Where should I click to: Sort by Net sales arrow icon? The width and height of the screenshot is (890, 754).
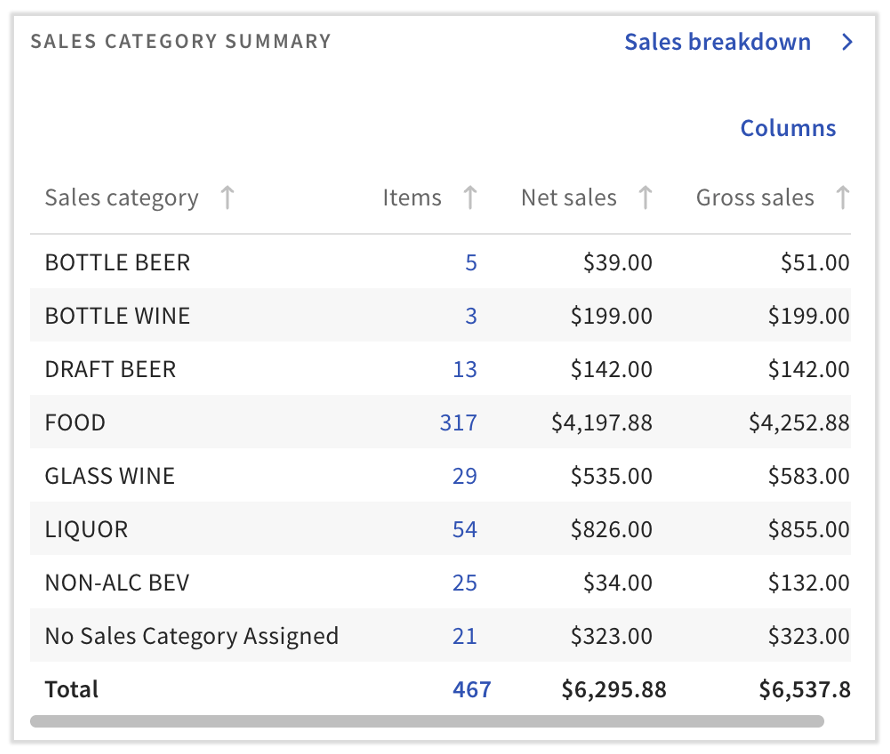645,198
